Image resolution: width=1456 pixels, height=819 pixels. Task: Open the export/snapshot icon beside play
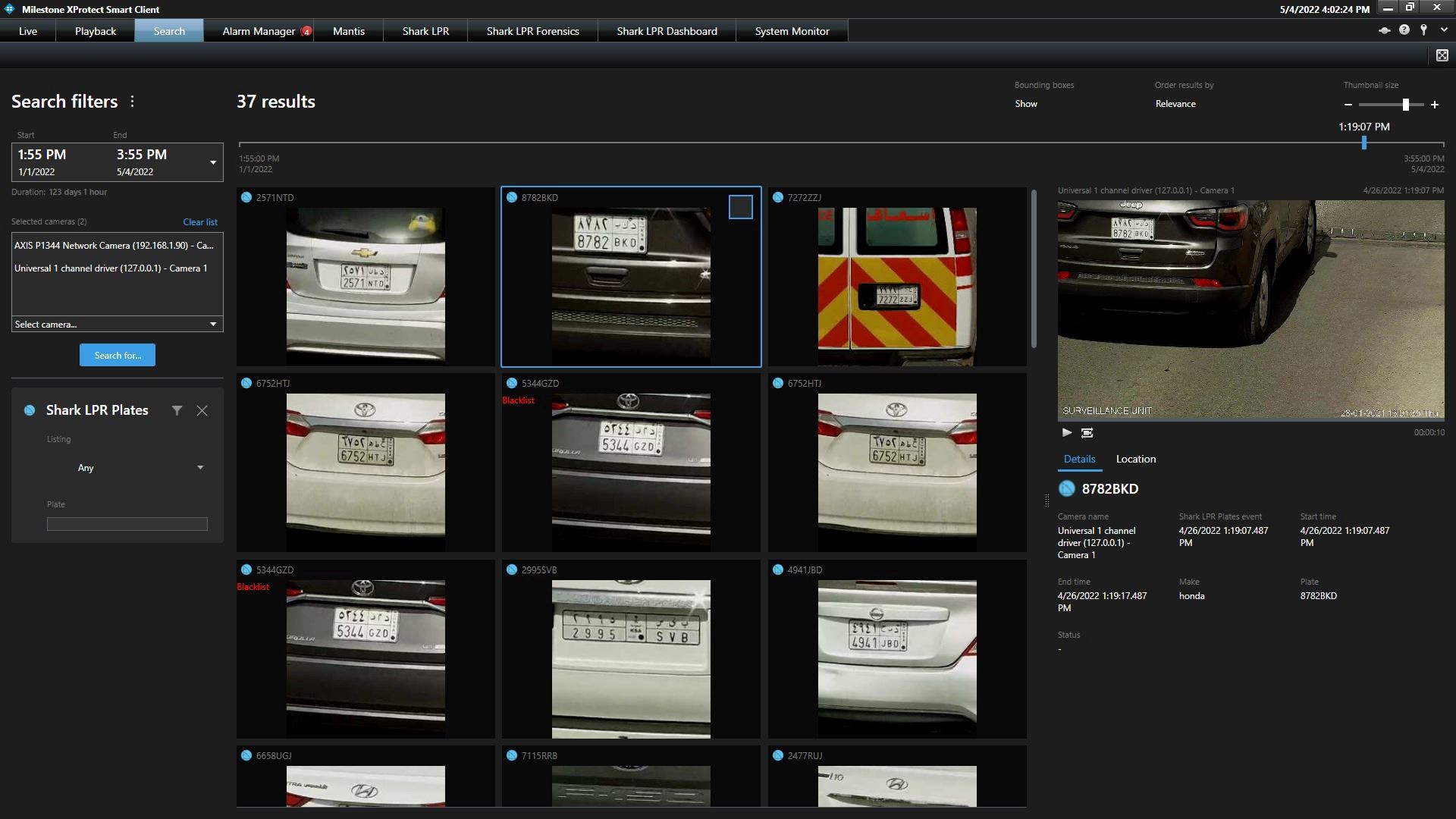click(1087, 432)
